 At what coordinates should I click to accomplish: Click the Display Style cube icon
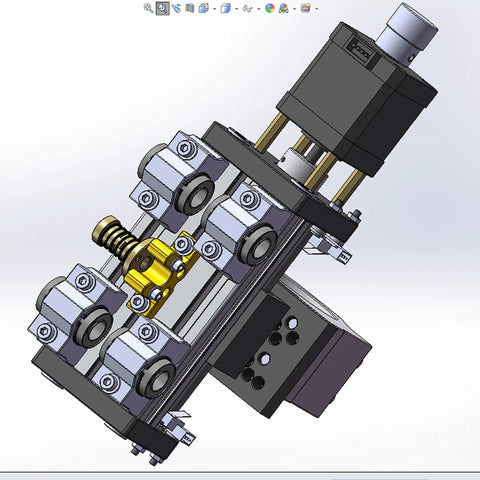click(226, 8)
